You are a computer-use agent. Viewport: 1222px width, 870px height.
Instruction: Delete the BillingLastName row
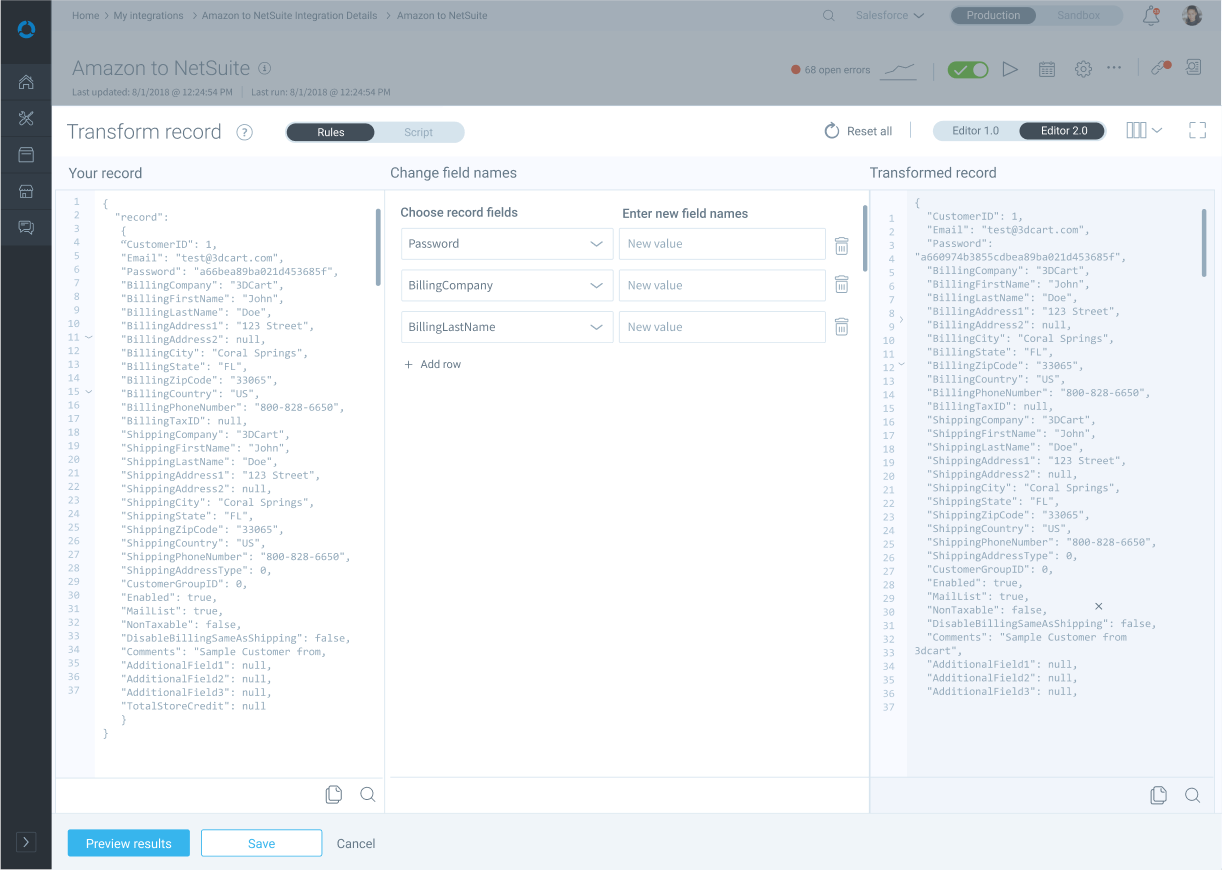point(842,327)
